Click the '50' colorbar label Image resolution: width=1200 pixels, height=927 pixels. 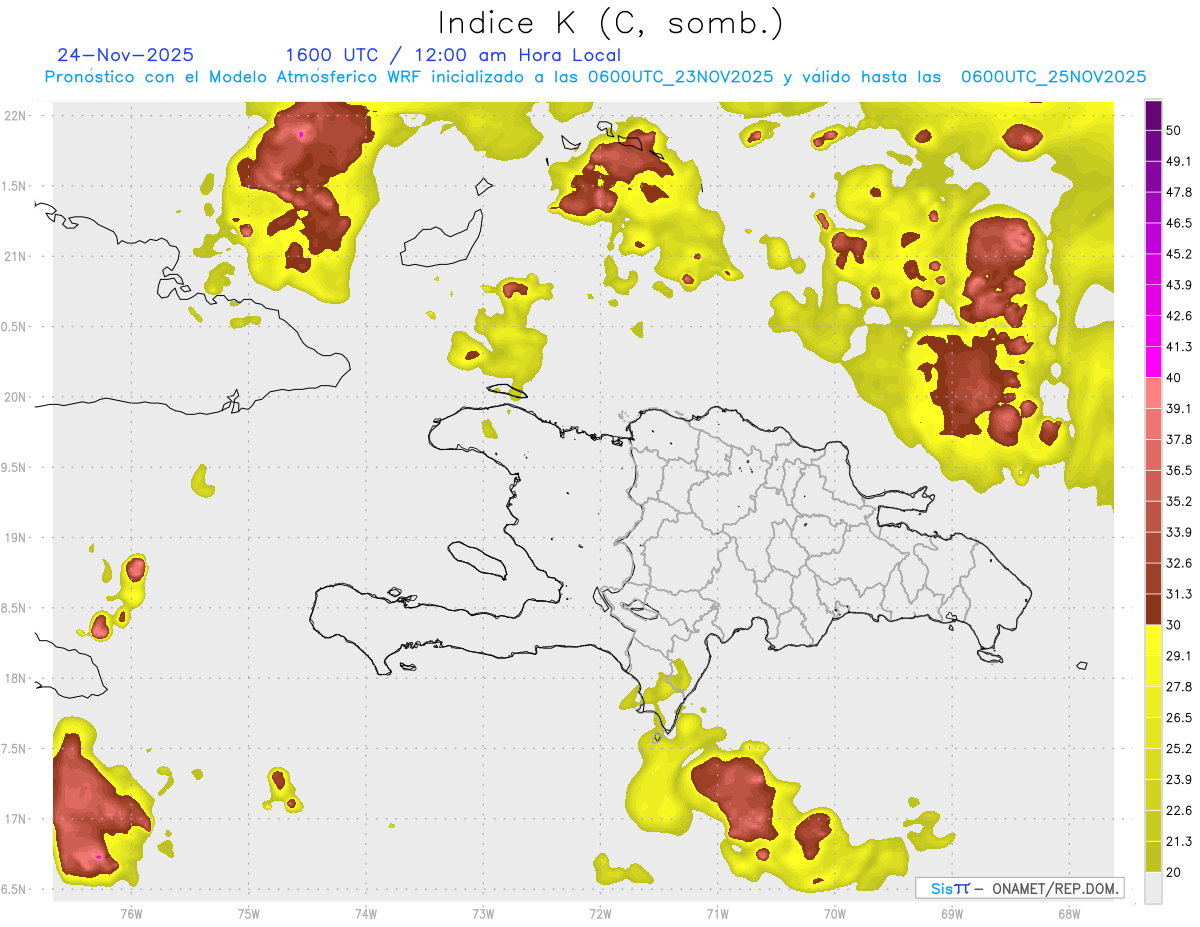click(x=1175, y=132)
